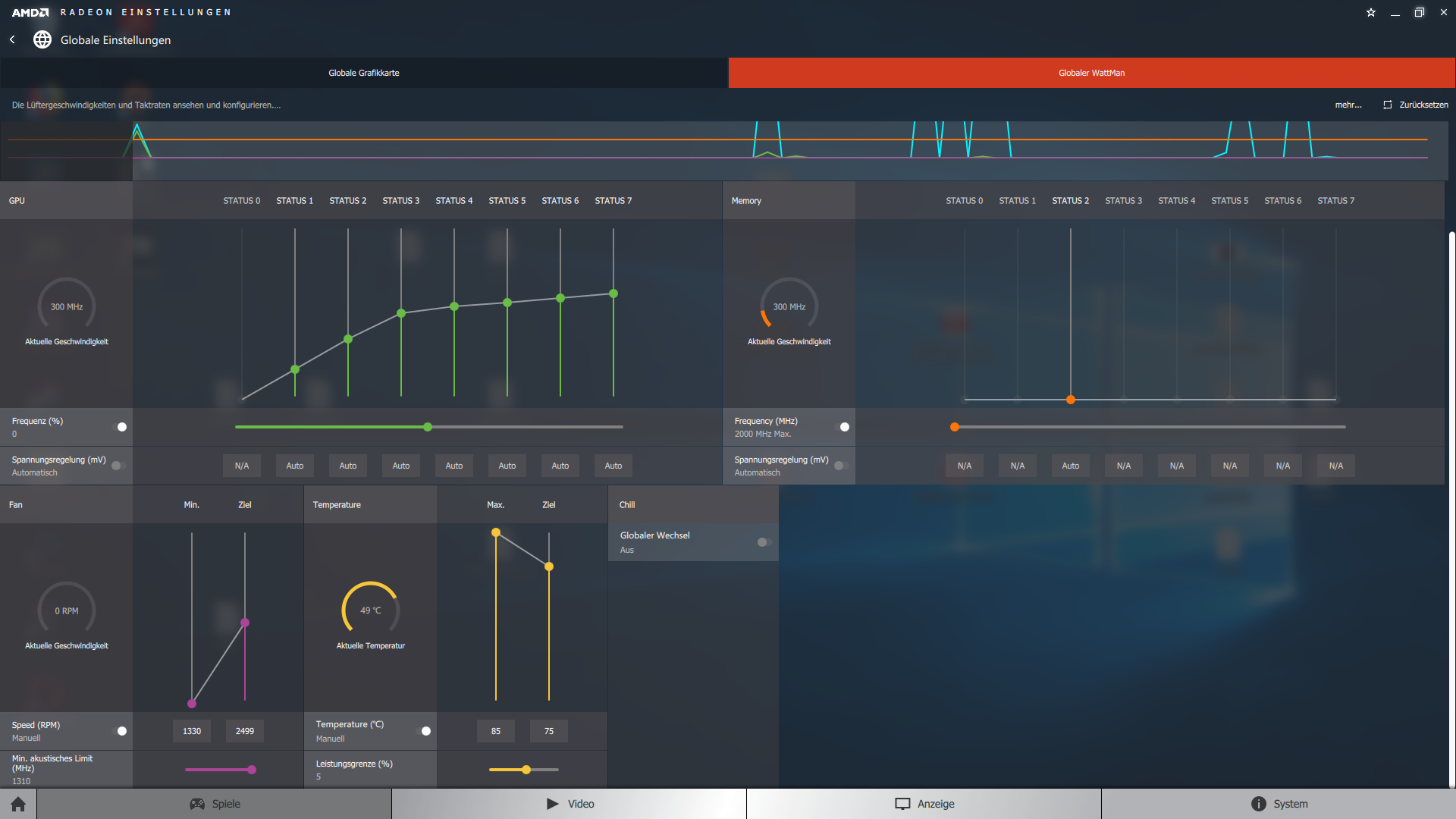Click the GPU frequency green slider handle
This screenshot has height=819, width=1456.
pyautogui.click(x=428, y=427)
